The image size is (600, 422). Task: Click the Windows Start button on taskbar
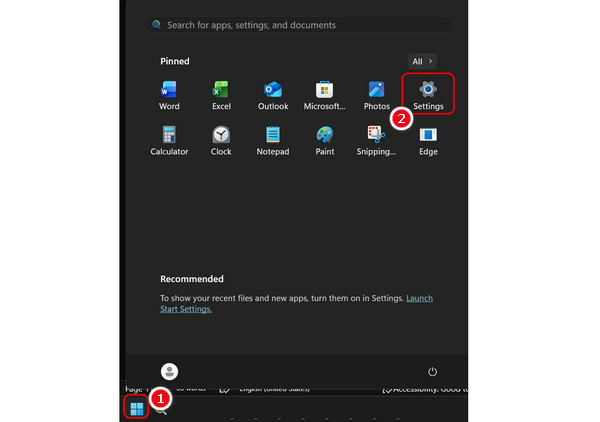pos(137,408)
